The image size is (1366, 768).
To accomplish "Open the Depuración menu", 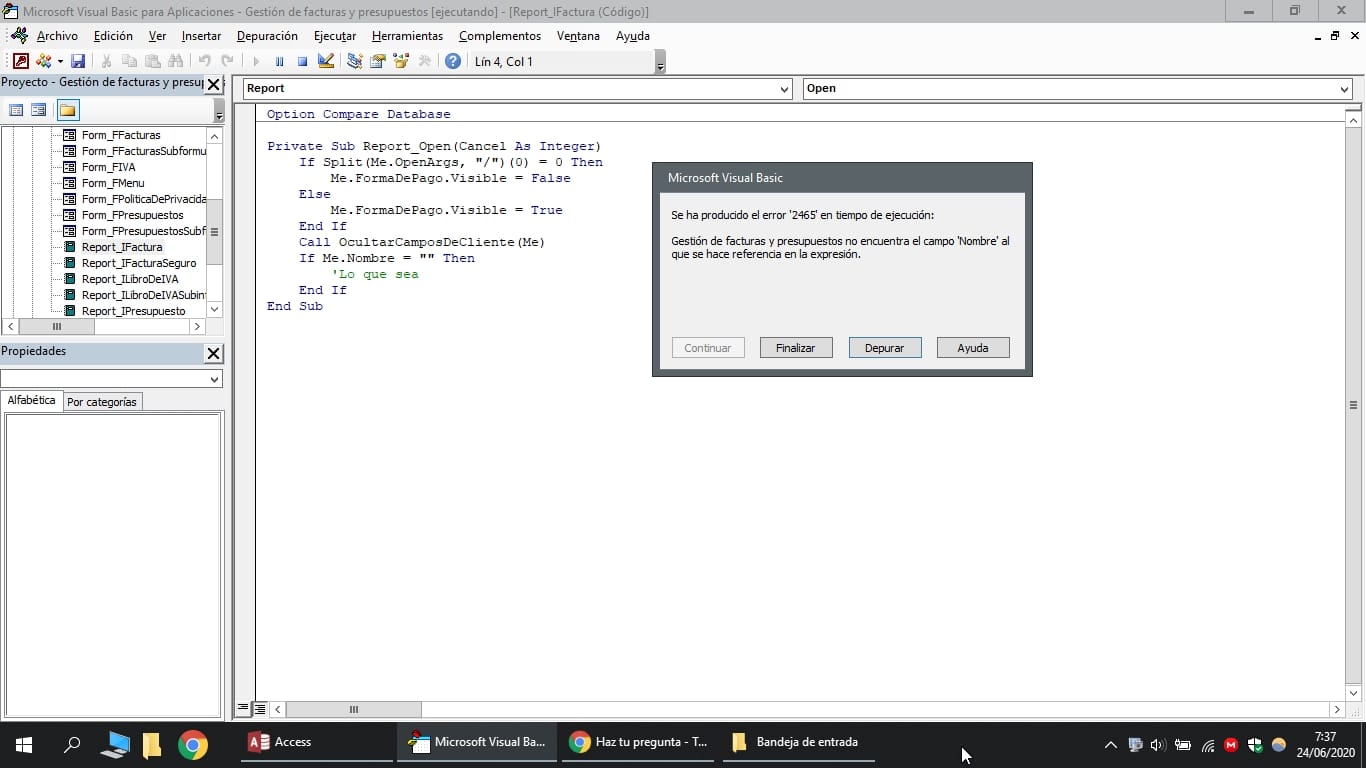I will point(267,36).
